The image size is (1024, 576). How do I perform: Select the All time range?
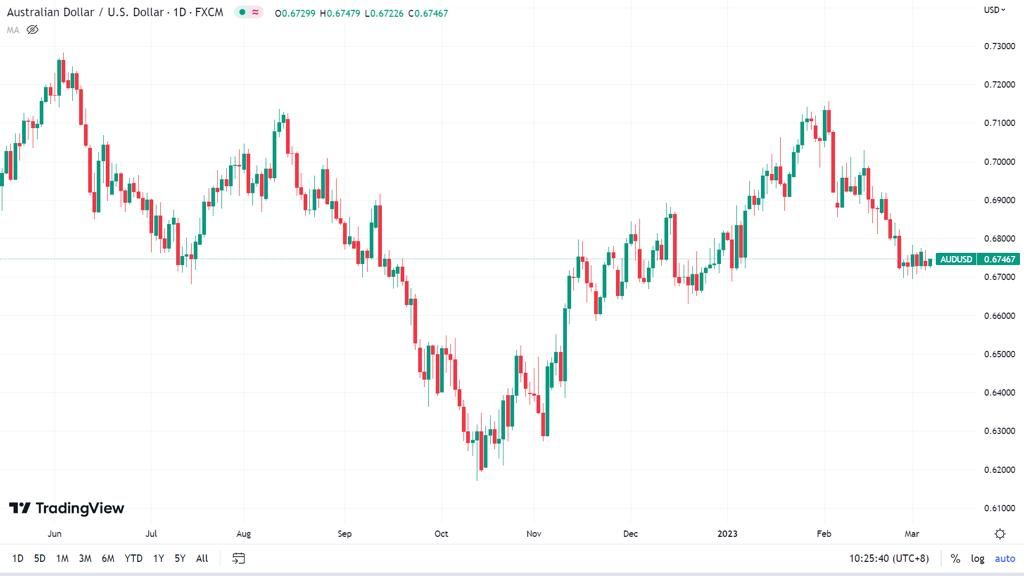[202, 558]
